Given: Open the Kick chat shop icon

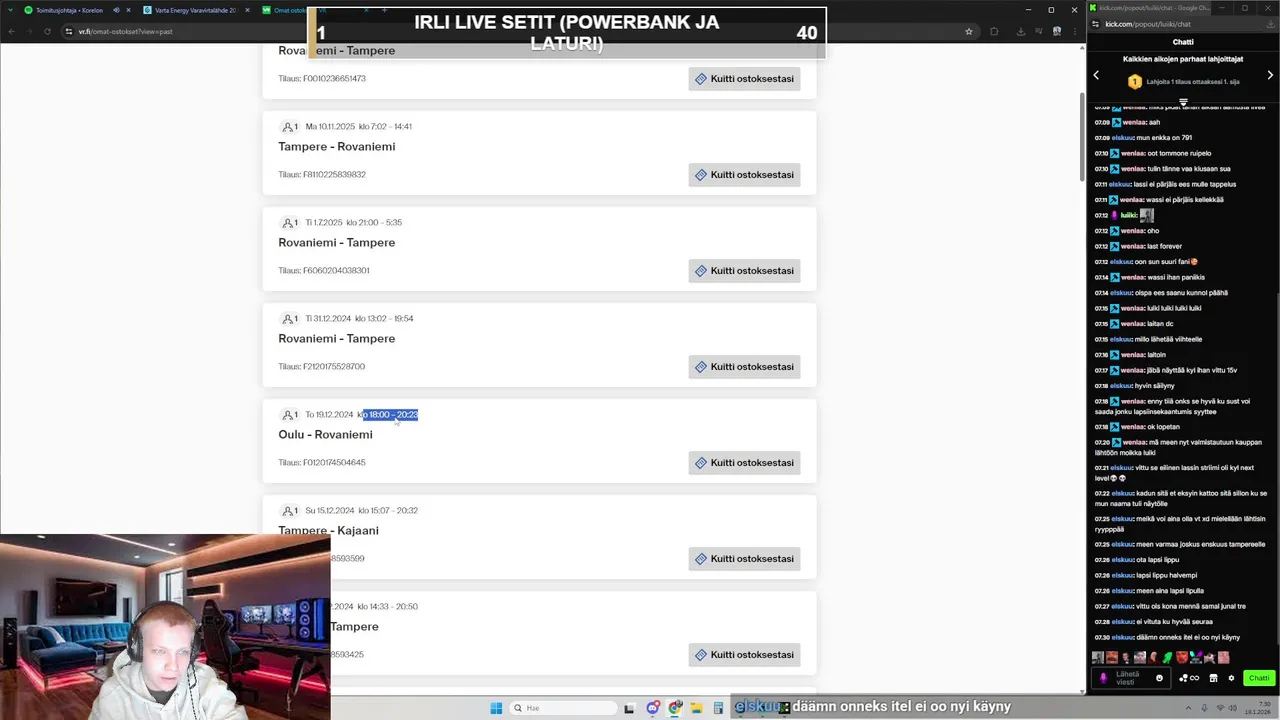Looking at the screenshot, I should click(x=1213, y=678).
